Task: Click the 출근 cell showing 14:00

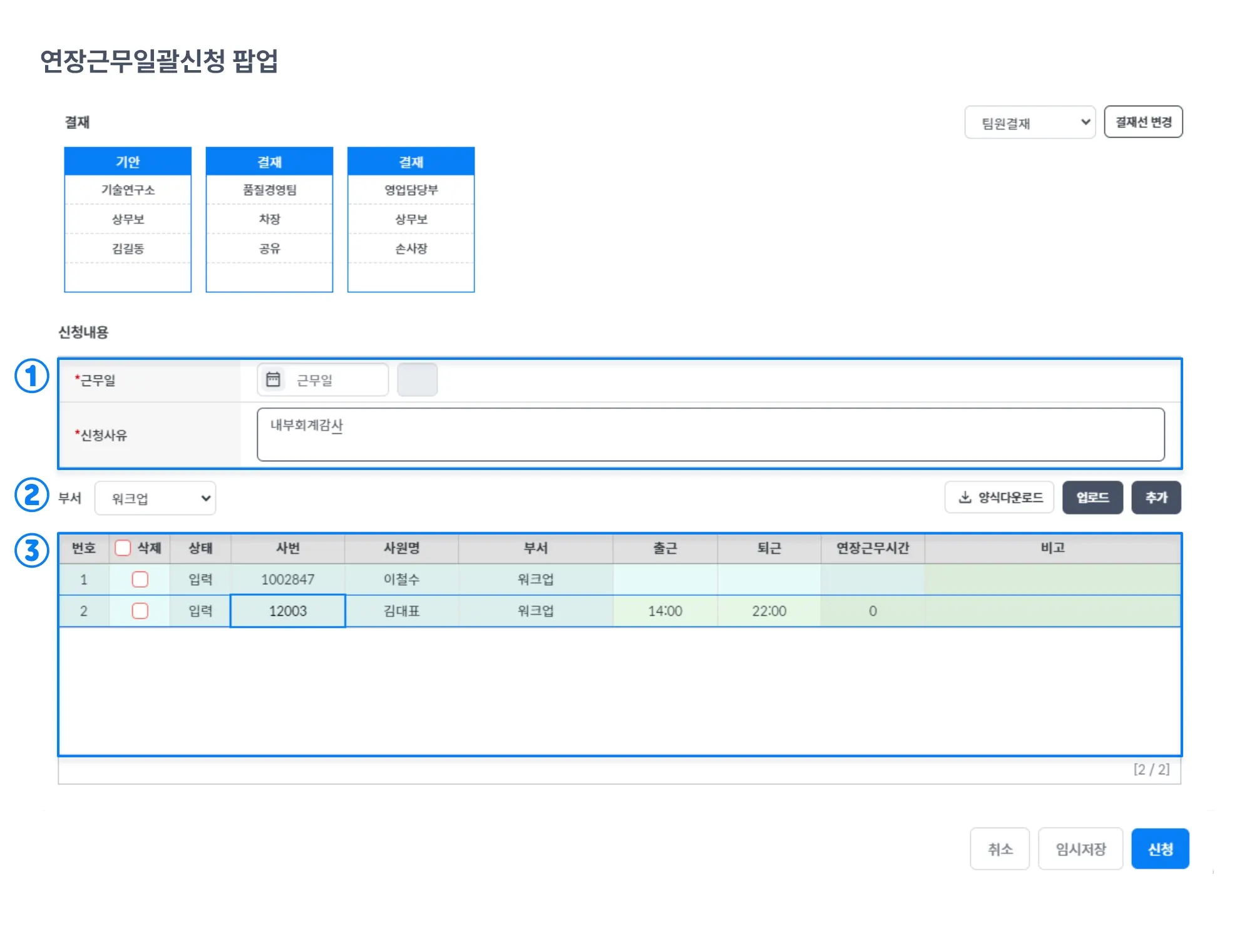Action: tap(665, 611)
